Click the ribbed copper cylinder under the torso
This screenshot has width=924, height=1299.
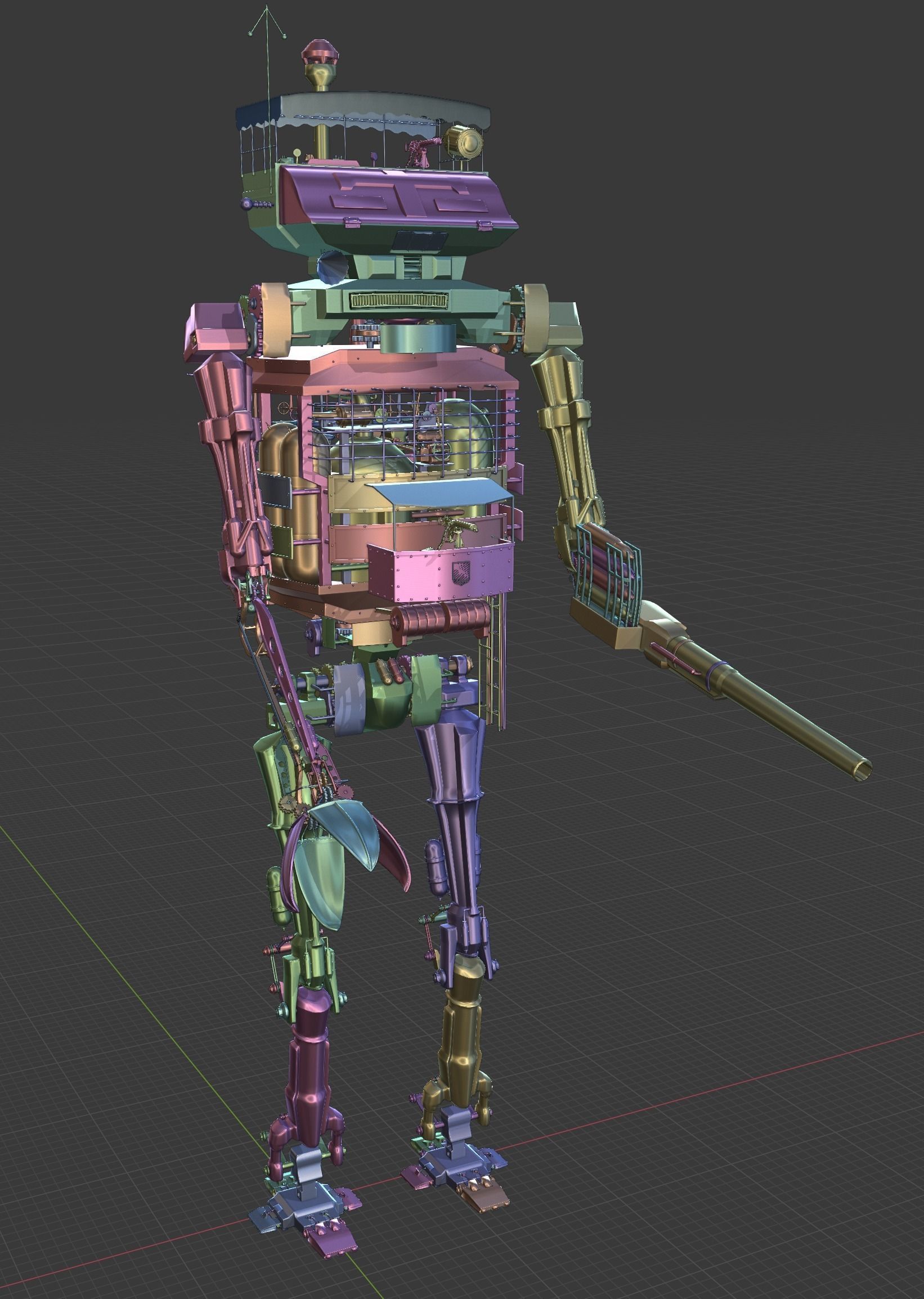pyautogui.click(x=441, y=620)
